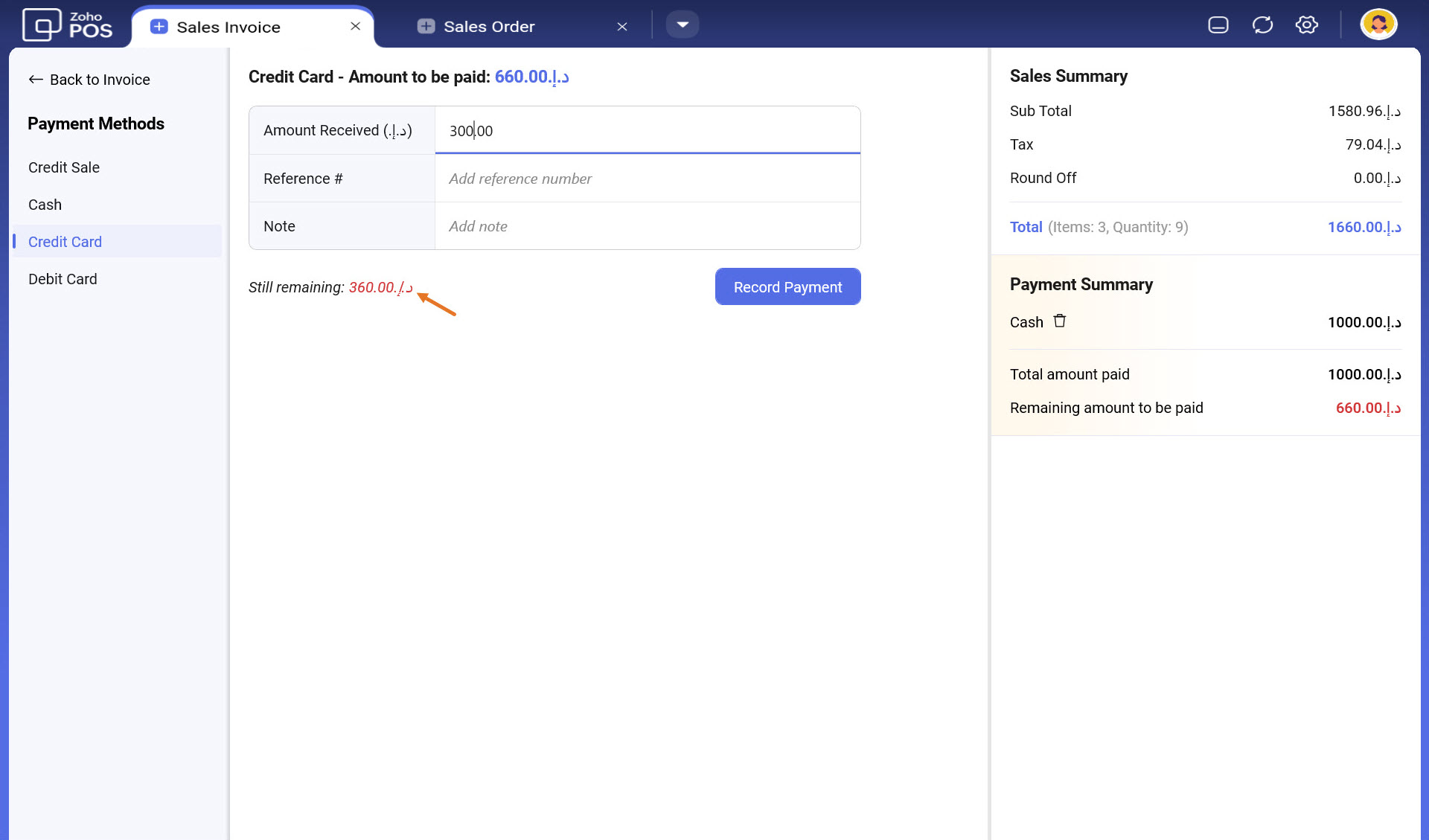Expand the tabs dropdown arrow
The image size is (1429, 840).
tap(682, 25)
